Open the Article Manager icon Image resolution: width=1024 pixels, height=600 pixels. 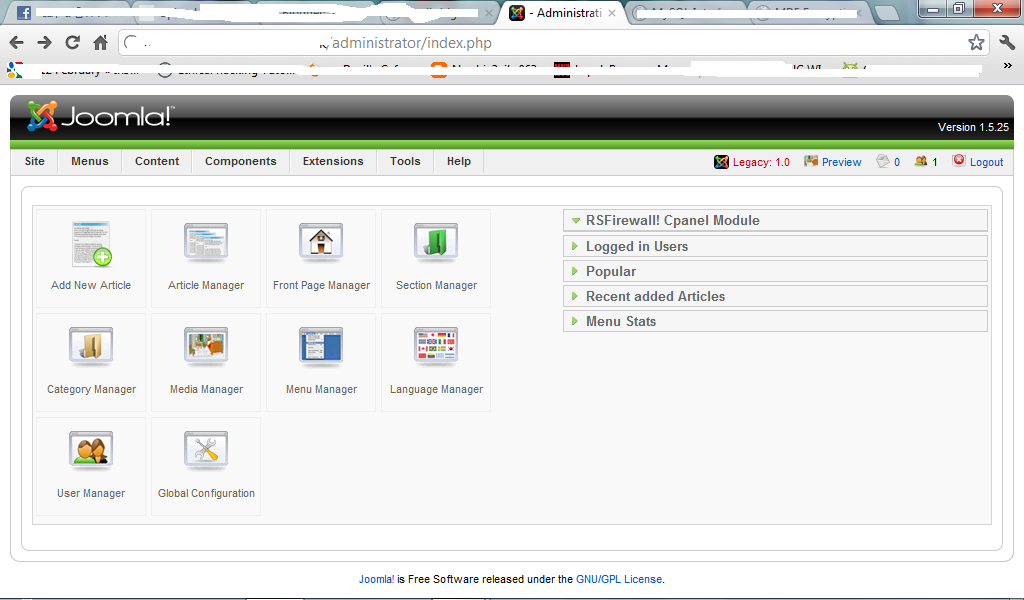(x=206, y=242)
